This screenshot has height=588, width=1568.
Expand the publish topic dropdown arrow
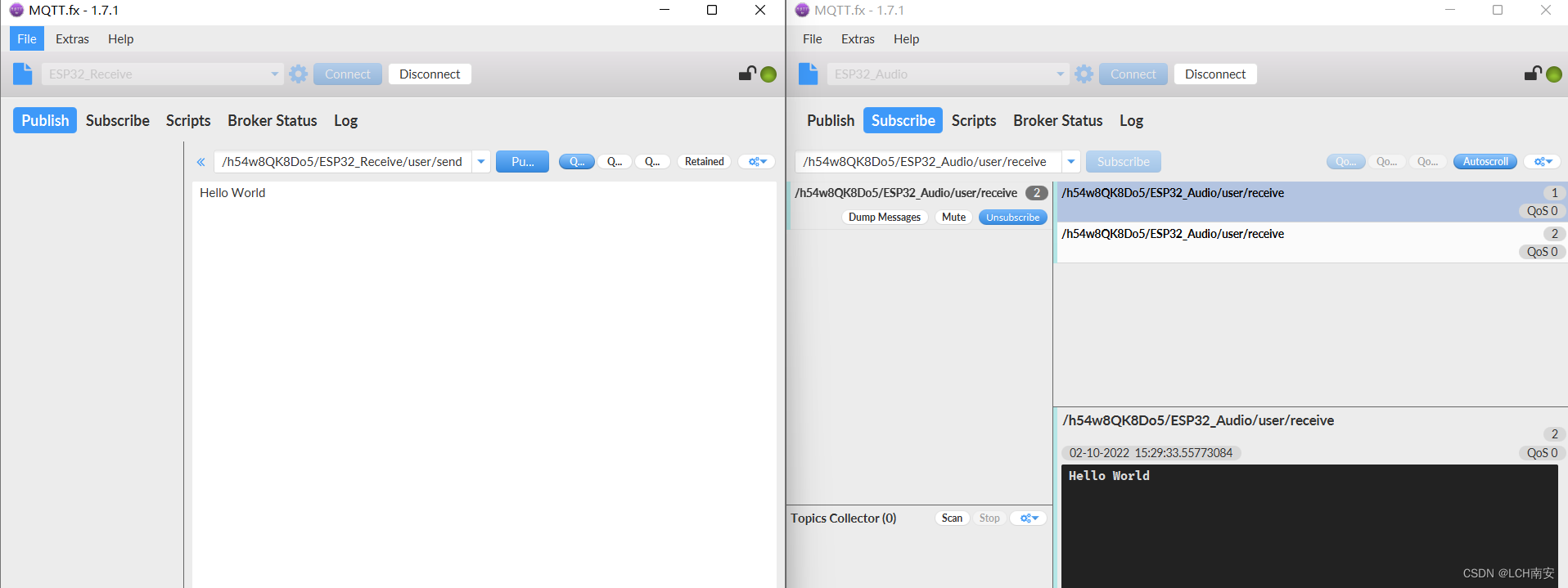(481, 162)
